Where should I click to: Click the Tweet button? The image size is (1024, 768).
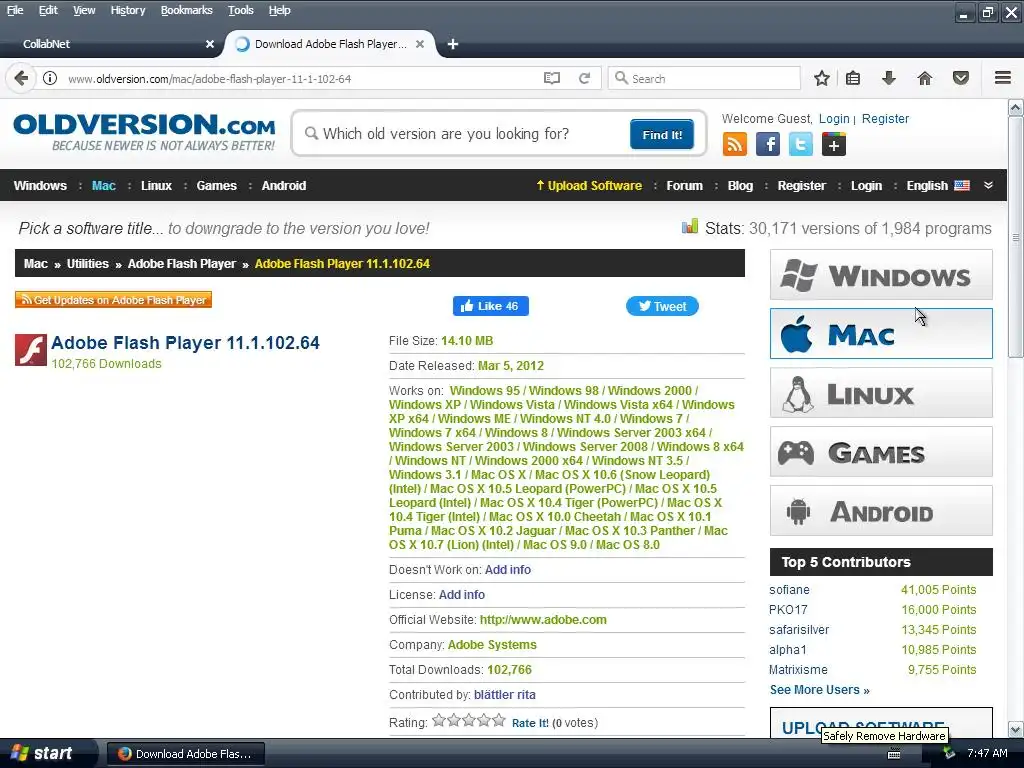tap(662, 306)
